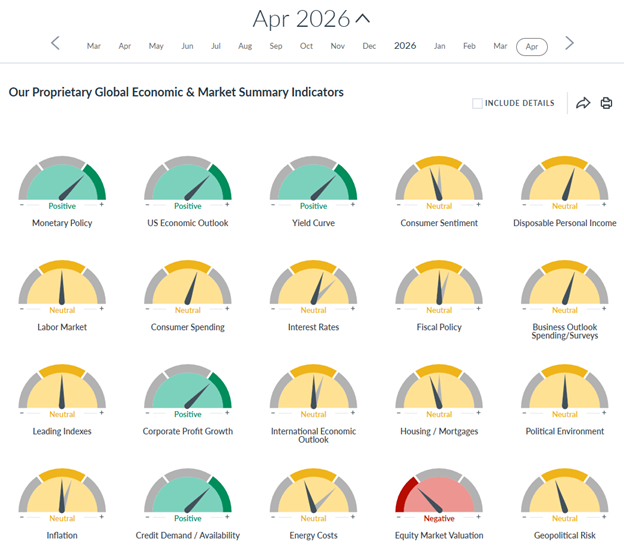The image size is (624, 548).
Task: Click the Geopolitical Risk label
Action: coord(565,535)
